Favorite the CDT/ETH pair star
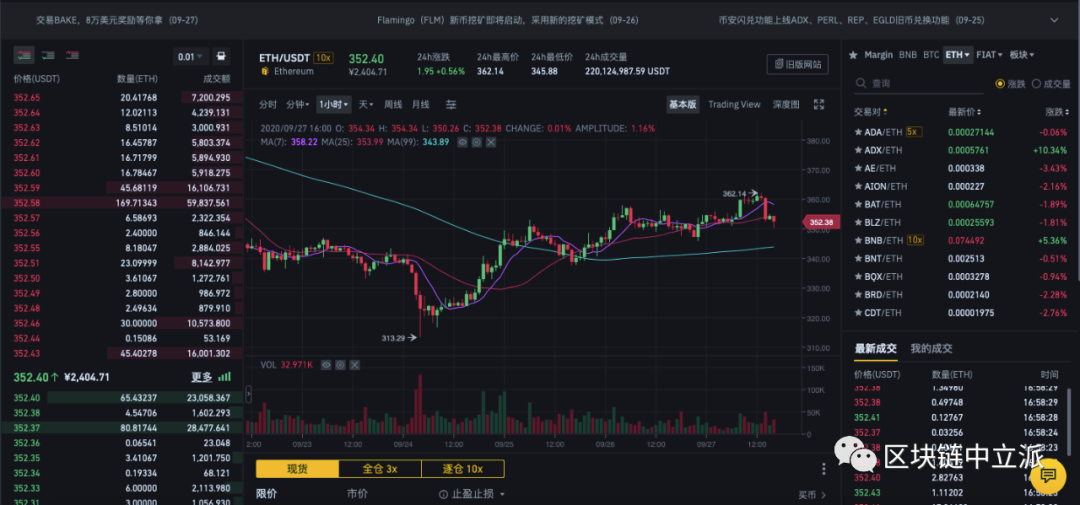 (x=858, y=313)
